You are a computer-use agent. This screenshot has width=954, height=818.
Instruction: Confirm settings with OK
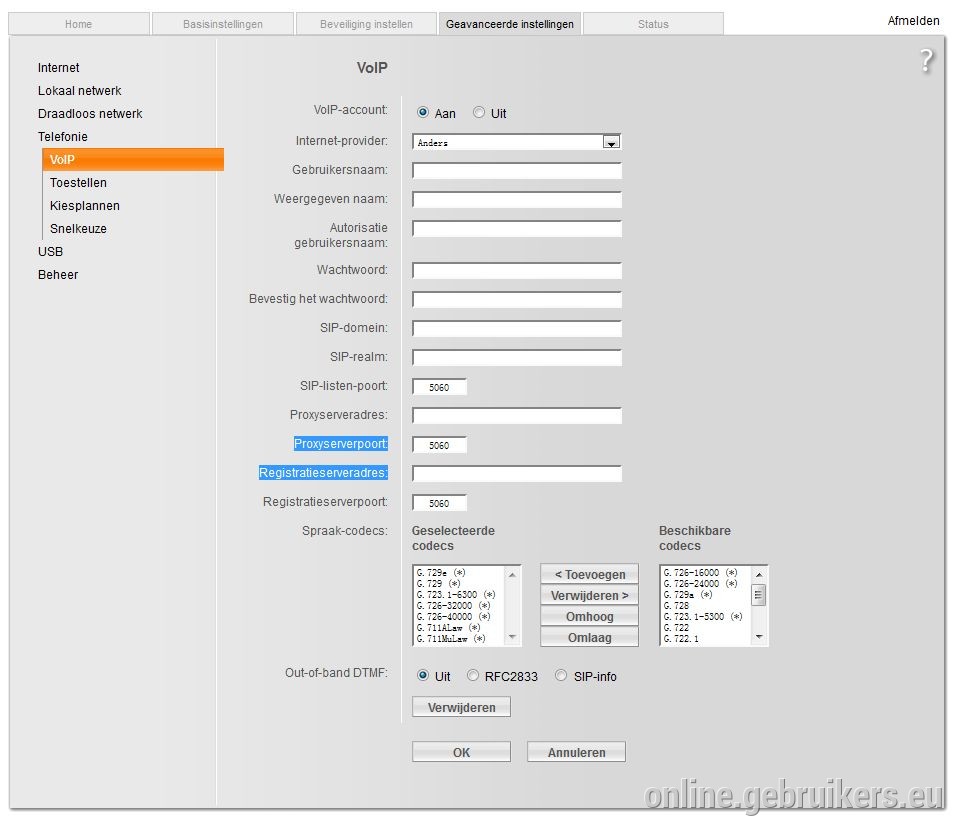coord(461,752)
